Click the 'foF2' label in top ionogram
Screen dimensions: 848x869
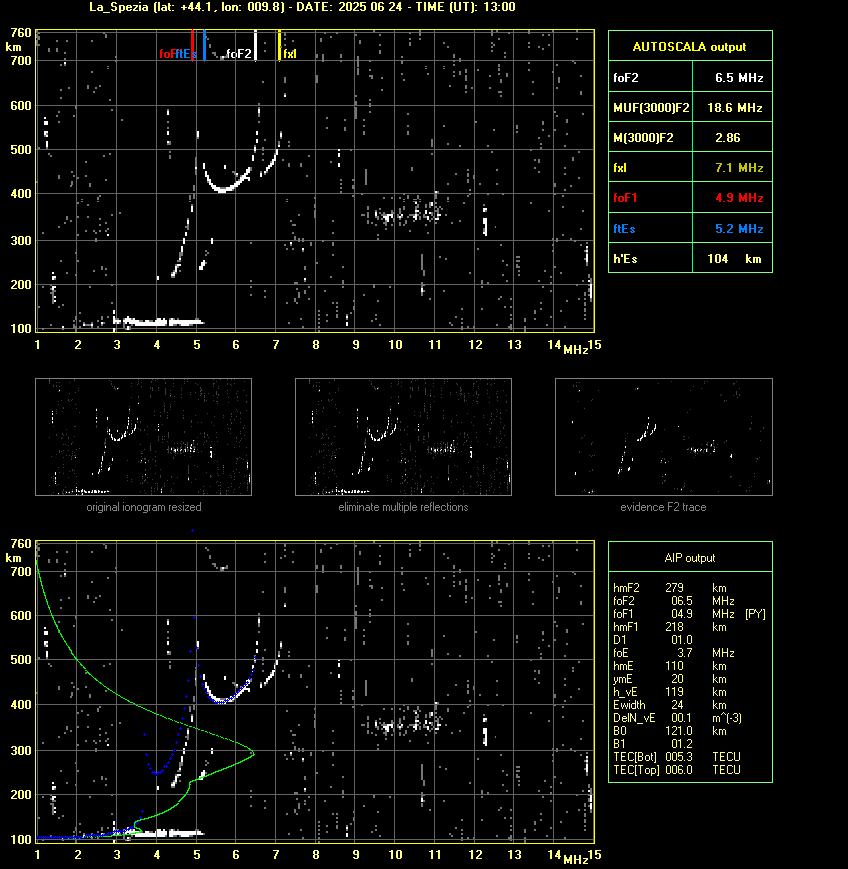pyautogui.click(x=239, y=54)
